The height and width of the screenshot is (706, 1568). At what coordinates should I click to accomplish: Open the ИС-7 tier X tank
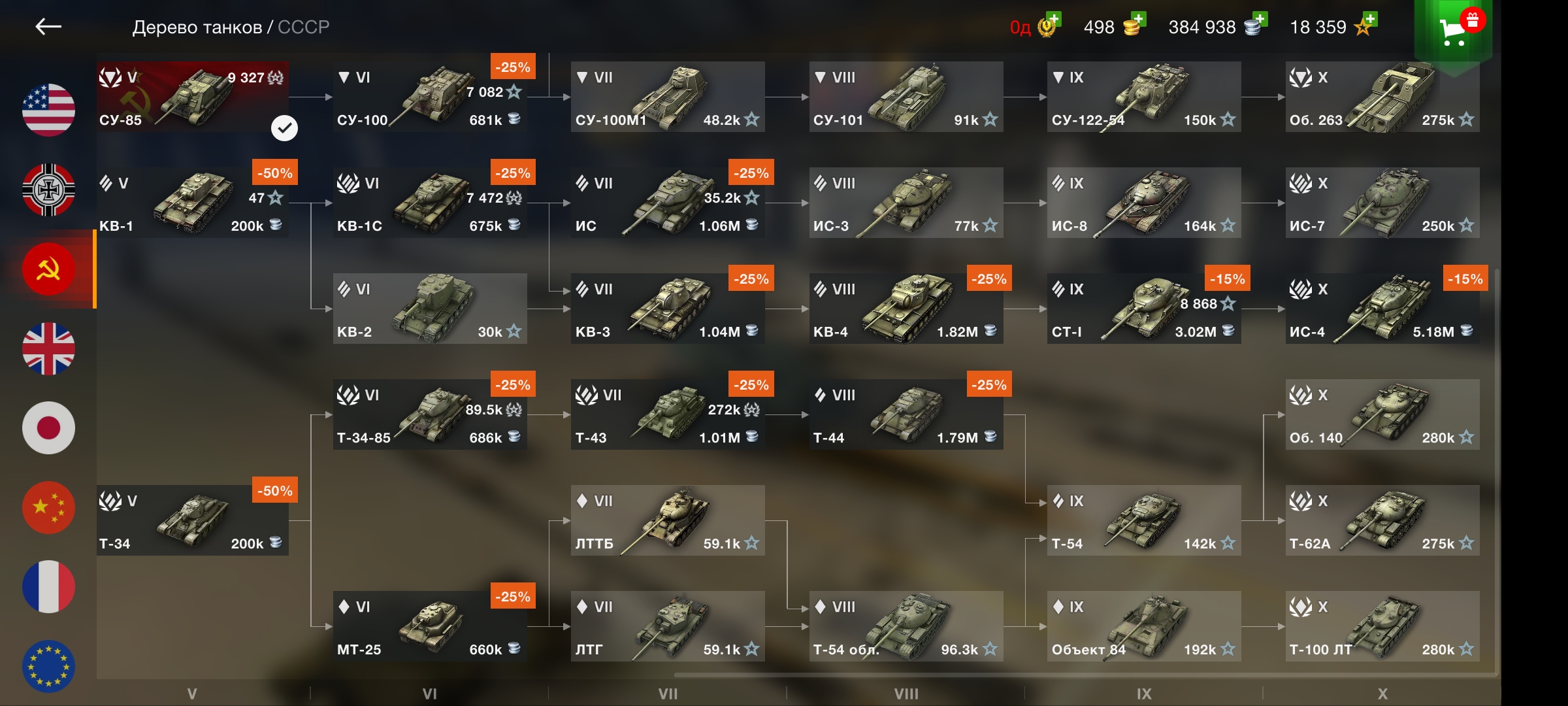tap(1382, 203)
